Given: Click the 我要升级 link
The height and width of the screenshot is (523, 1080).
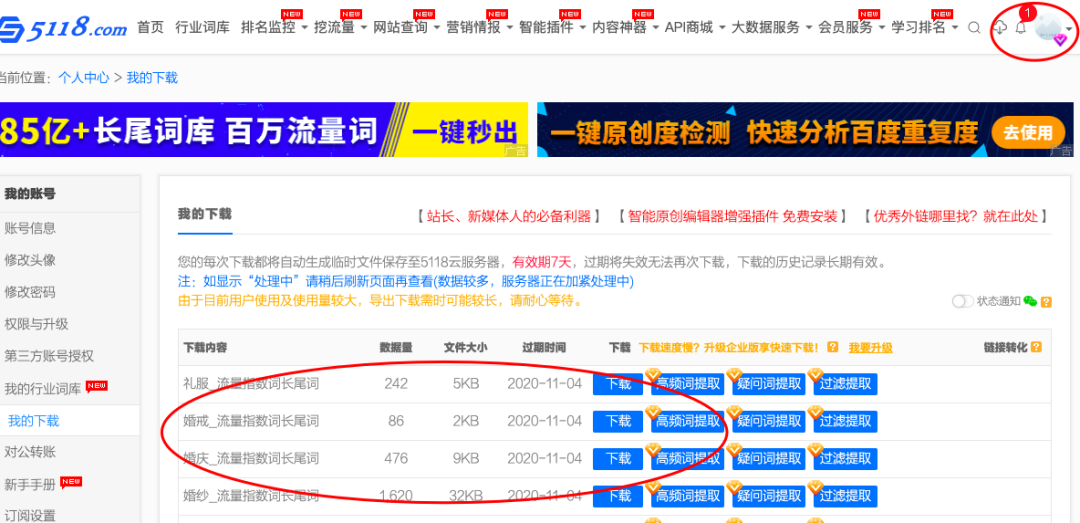Looking at the screenshot, I should click(x=870, y=348).
